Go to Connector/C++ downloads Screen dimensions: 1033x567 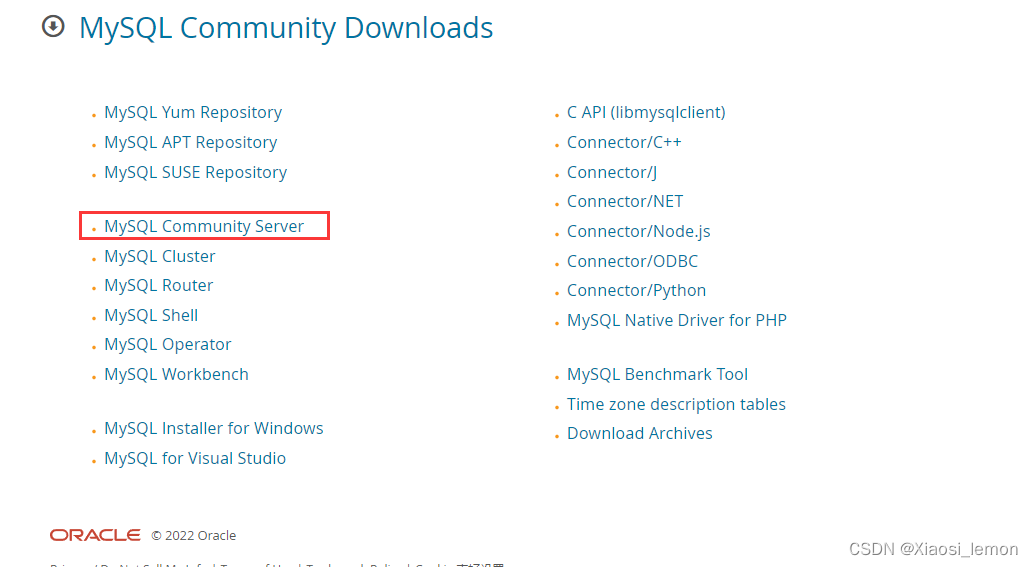(624, 142)
